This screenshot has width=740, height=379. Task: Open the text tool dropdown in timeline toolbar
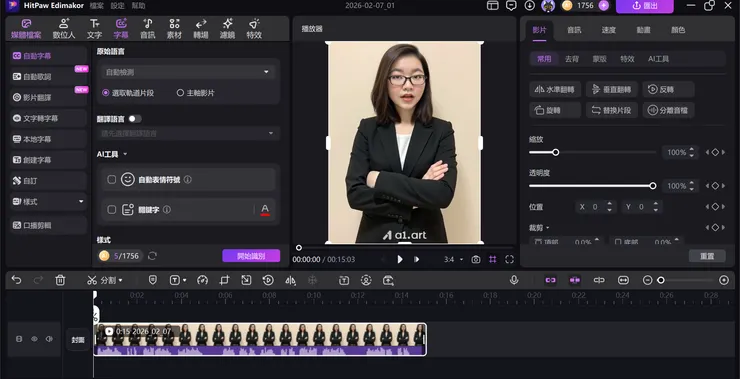184,280
